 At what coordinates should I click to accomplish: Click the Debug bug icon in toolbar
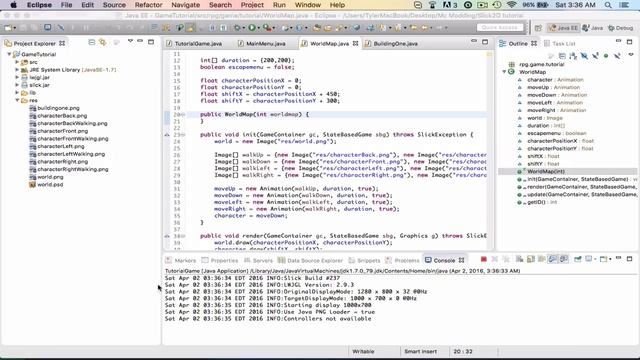point(238,28)
